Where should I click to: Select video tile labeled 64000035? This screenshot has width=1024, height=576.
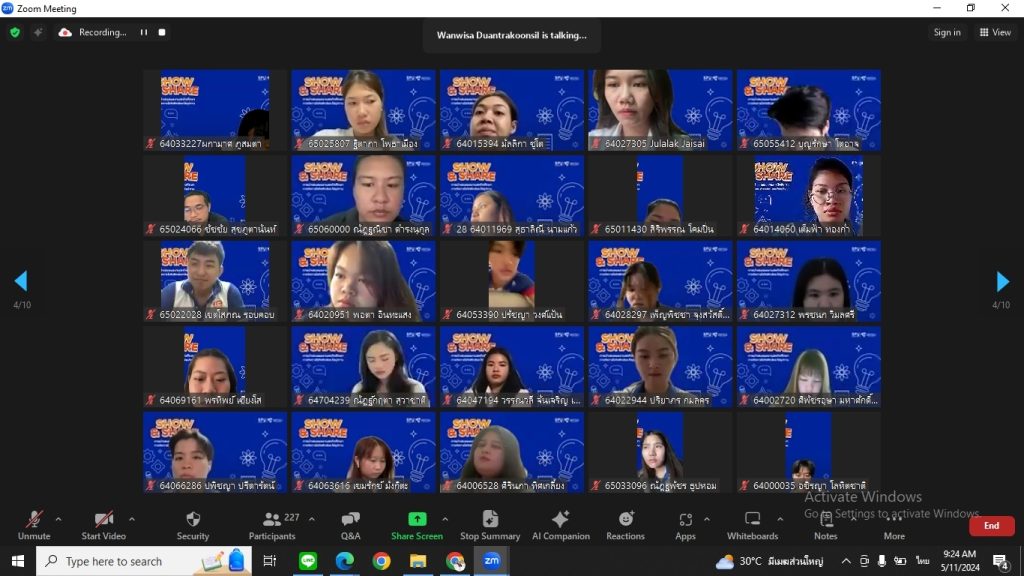tap(808, 452)
